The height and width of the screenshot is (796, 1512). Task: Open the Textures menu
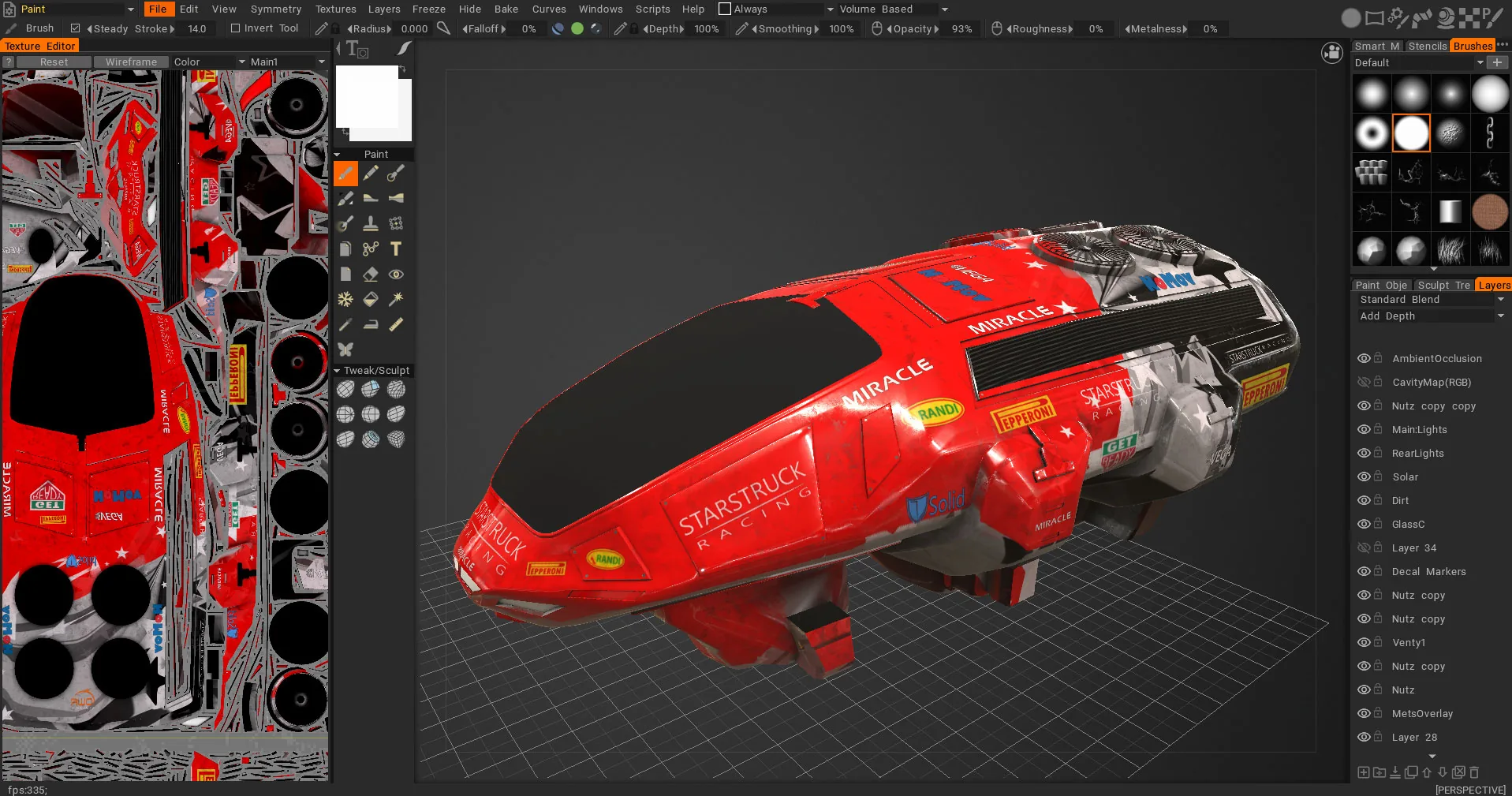click(x=336, y=9)
